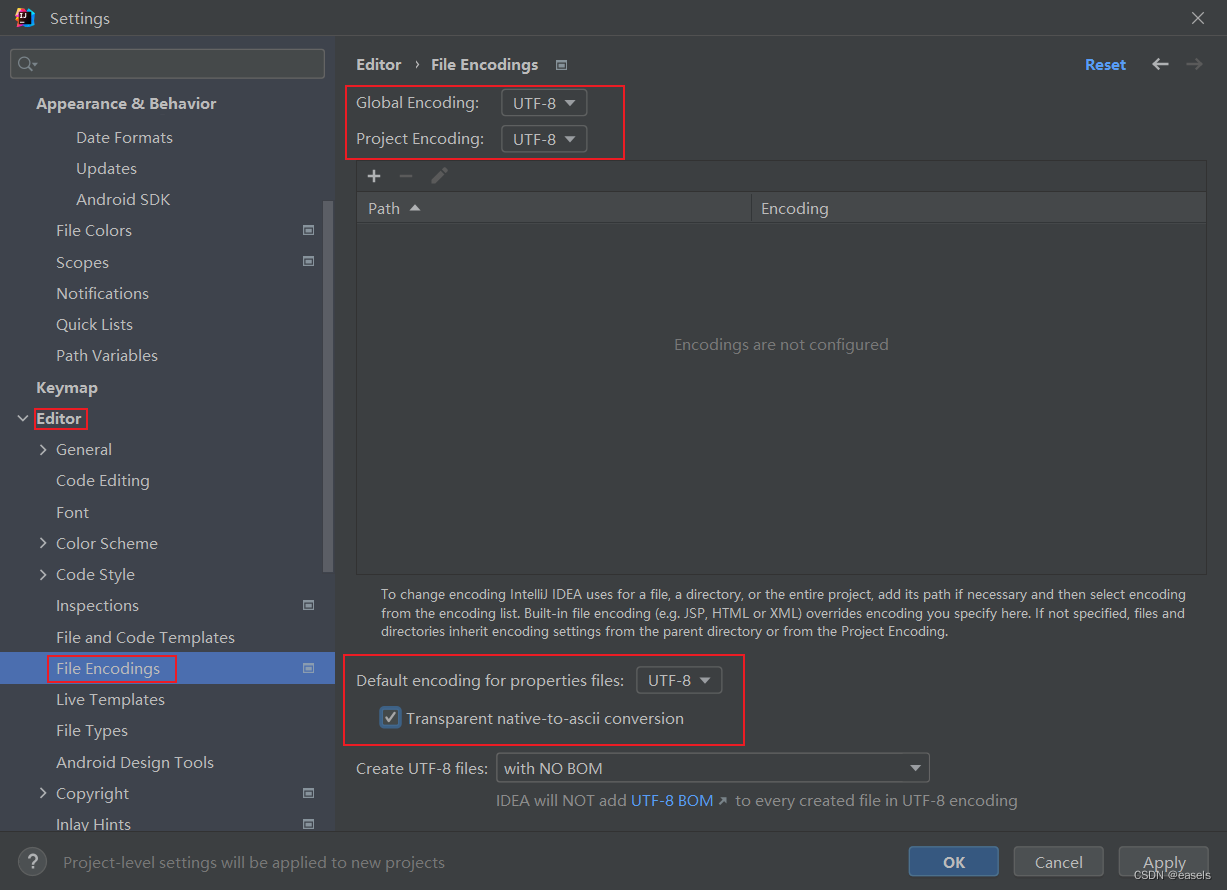Click the project icon on Scopes row
This screenshot has width=1227, height=890.
(309, 262)
